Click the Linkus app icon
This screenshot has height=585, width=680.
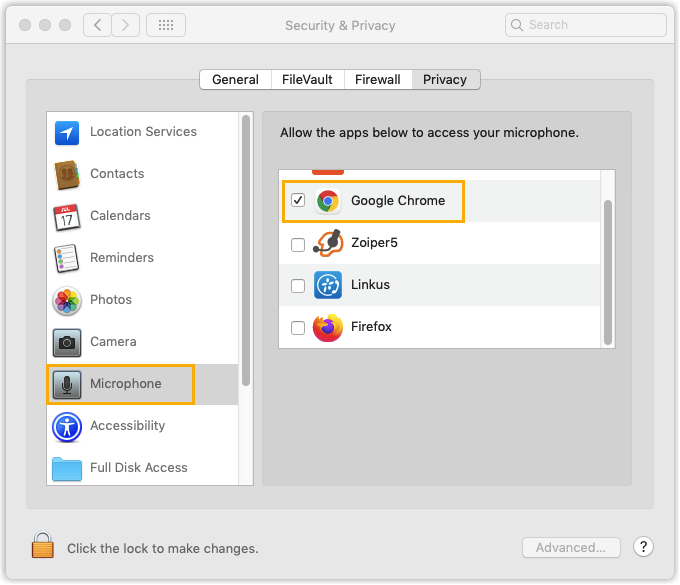327,285
